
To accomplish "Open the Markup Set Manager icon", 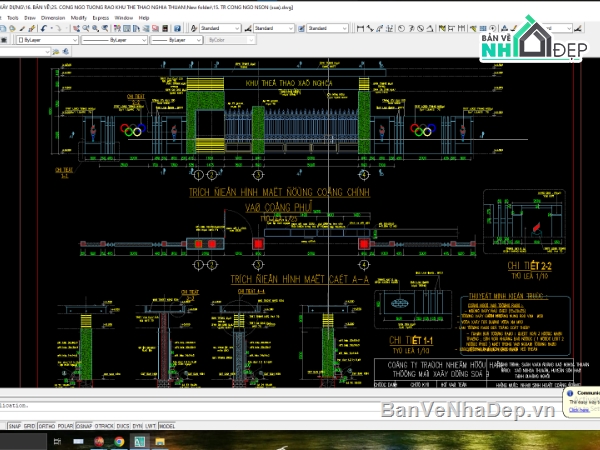I will coord(155,28).
